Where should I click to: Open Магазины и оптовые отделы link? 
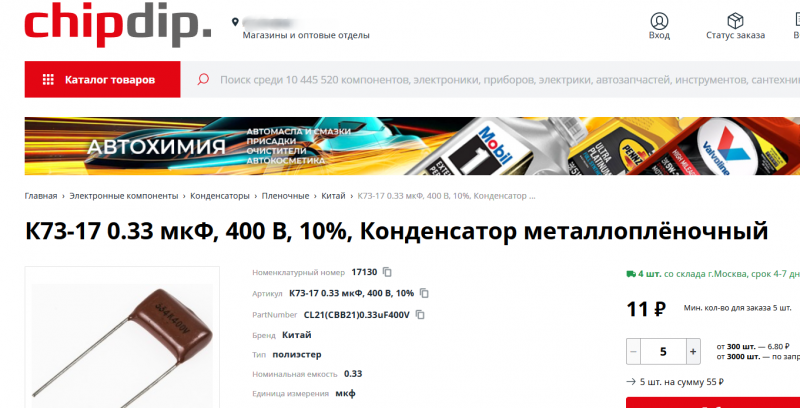coord(306,35)
